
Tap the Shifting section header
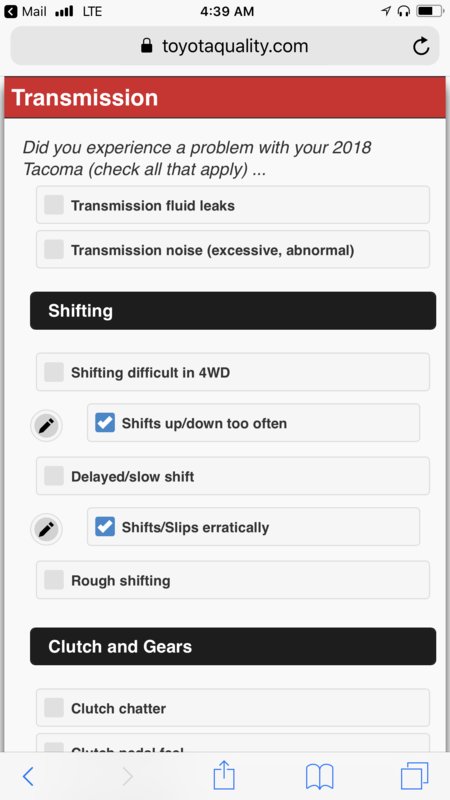point(233,311)
